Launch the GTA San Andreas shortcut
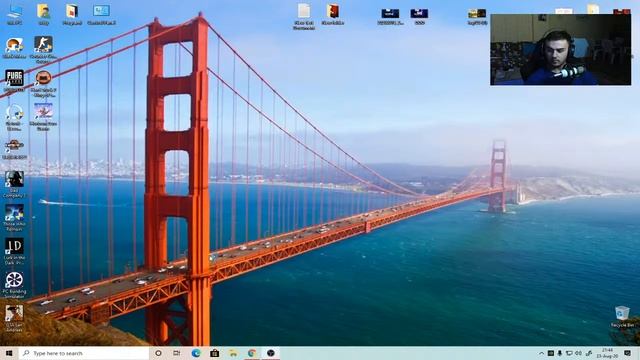Image resolution: width=640 pixels, height=360 pixels. (14, 318)
